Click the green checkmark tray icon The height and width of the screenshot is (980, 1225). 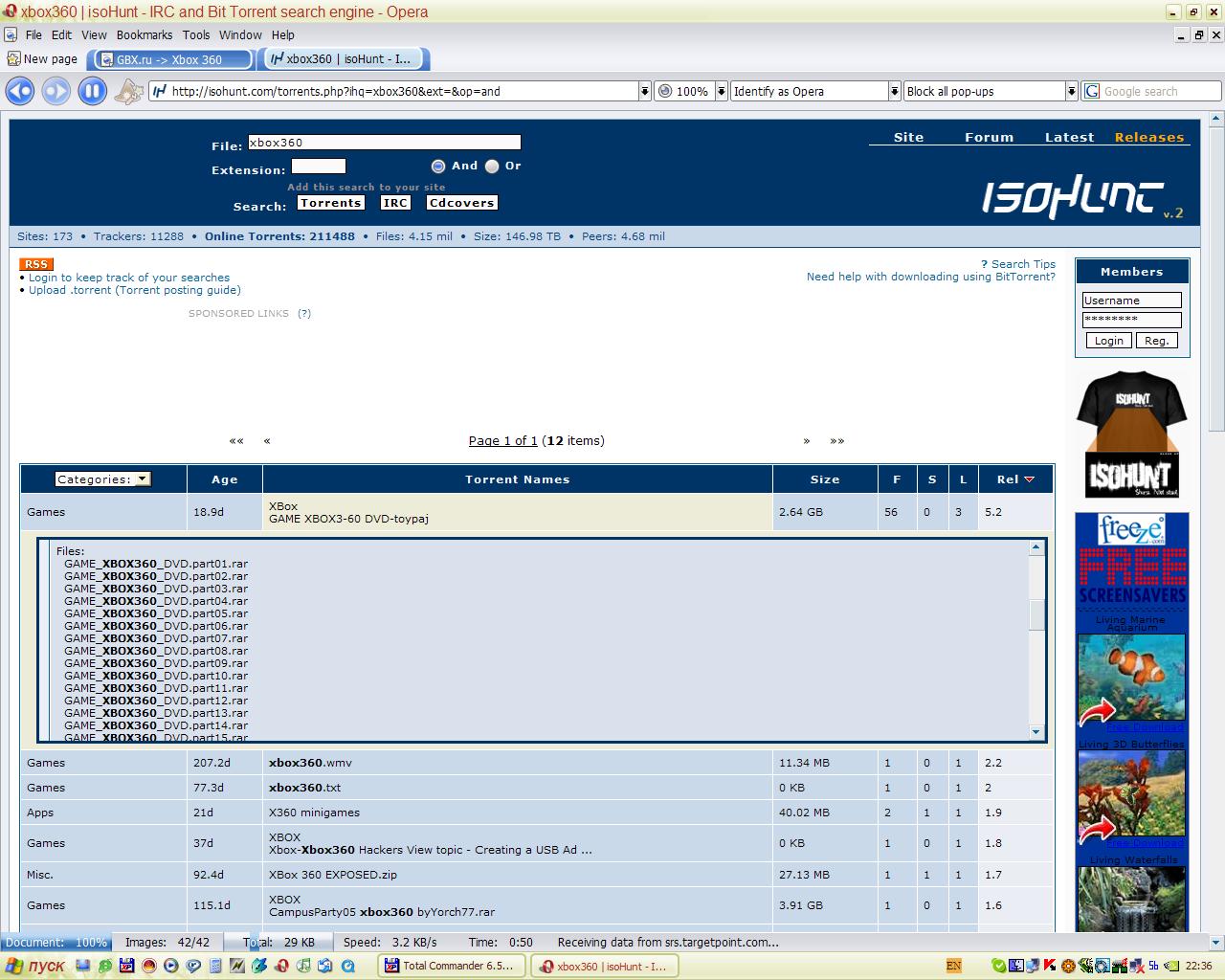(x=1000, y=966)
